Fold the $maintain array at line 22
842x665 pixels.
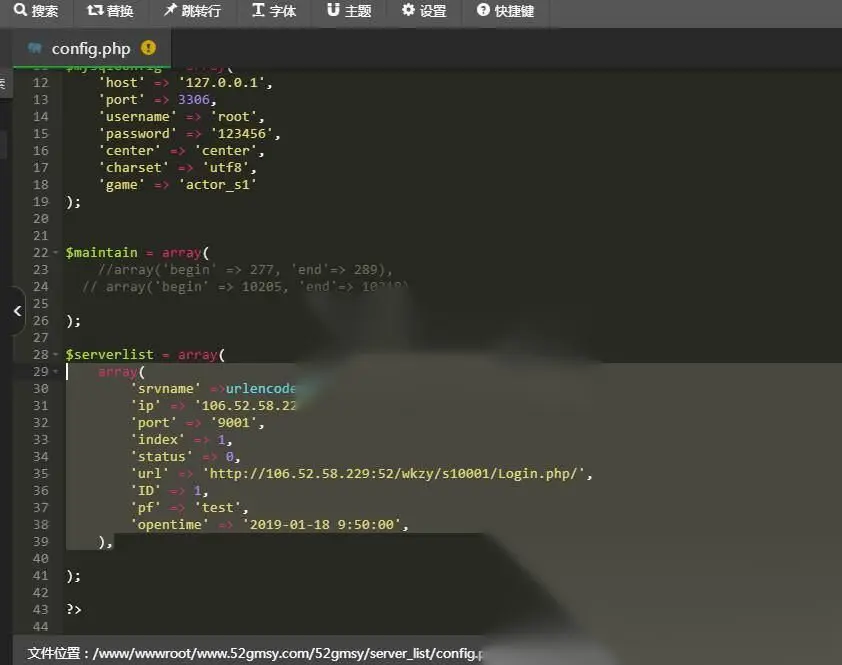(x=55, y=252)
